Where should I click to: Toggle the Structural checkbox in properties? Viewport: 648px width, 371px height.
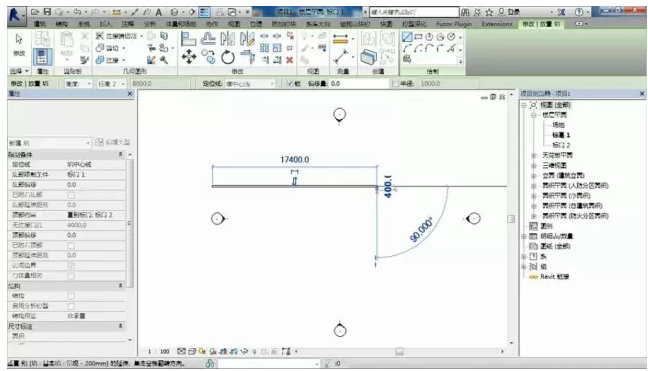coord(71,296)
